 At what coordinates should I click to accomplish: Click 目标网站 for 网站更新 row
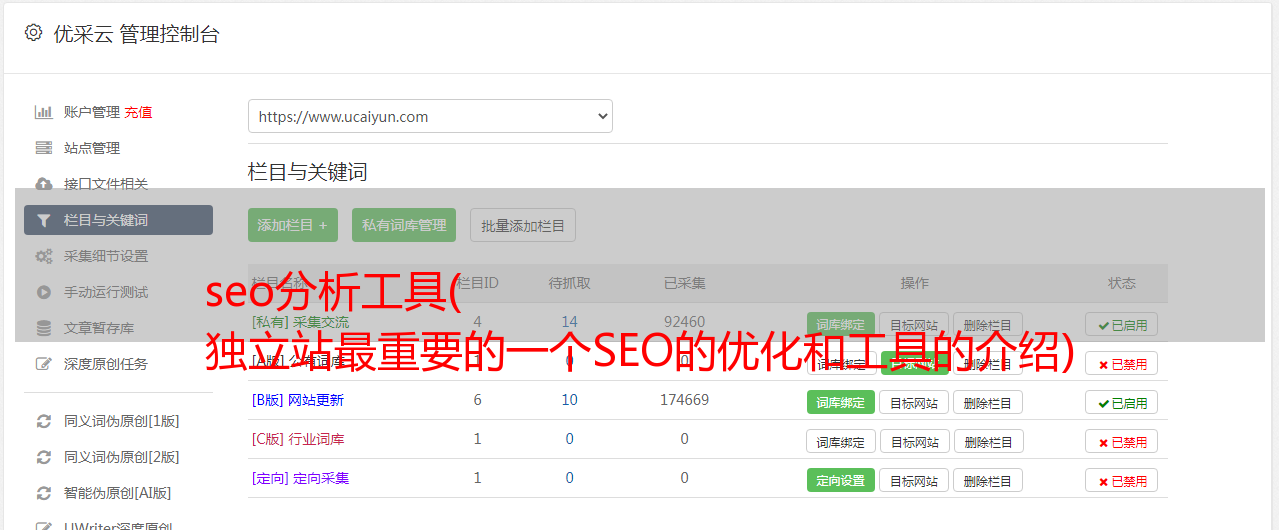tap(914, 402)
